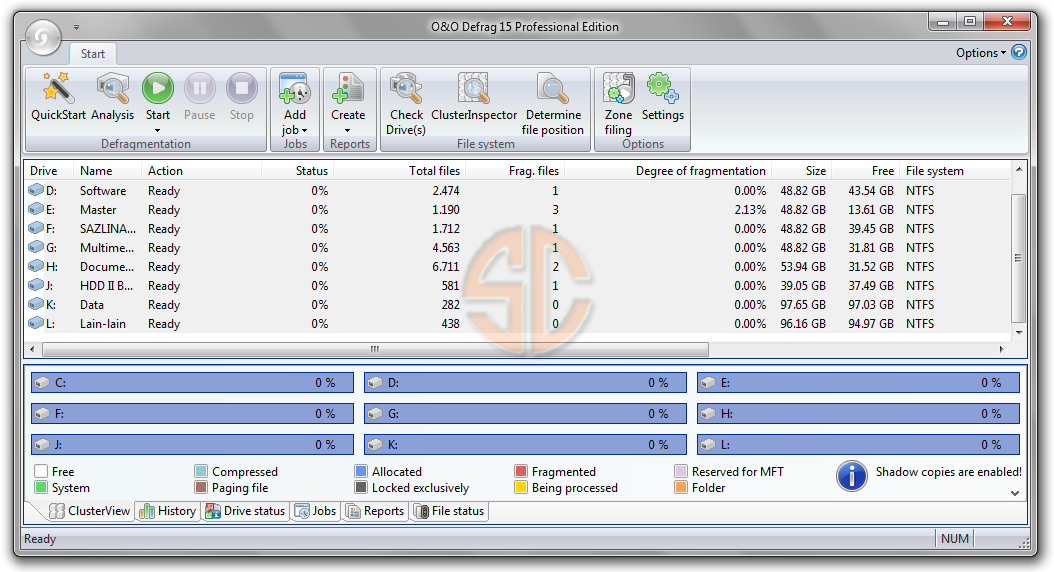Open the Options dropdown menu

coord(981,52)
